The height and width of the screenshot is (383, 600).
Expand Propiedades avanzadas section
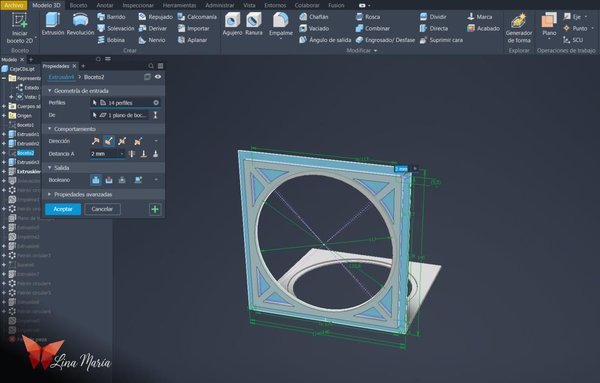tap(49, 194)
